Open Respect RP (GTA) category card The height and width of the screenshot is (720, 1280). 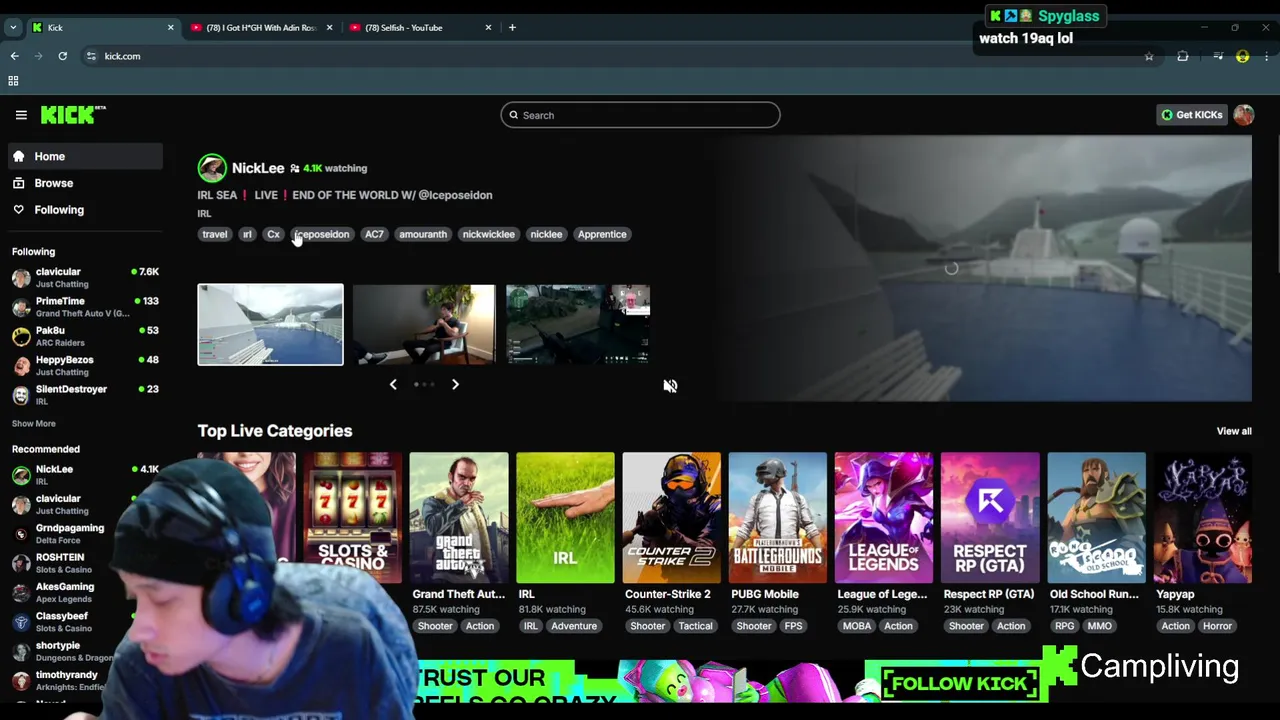point(990,518)
